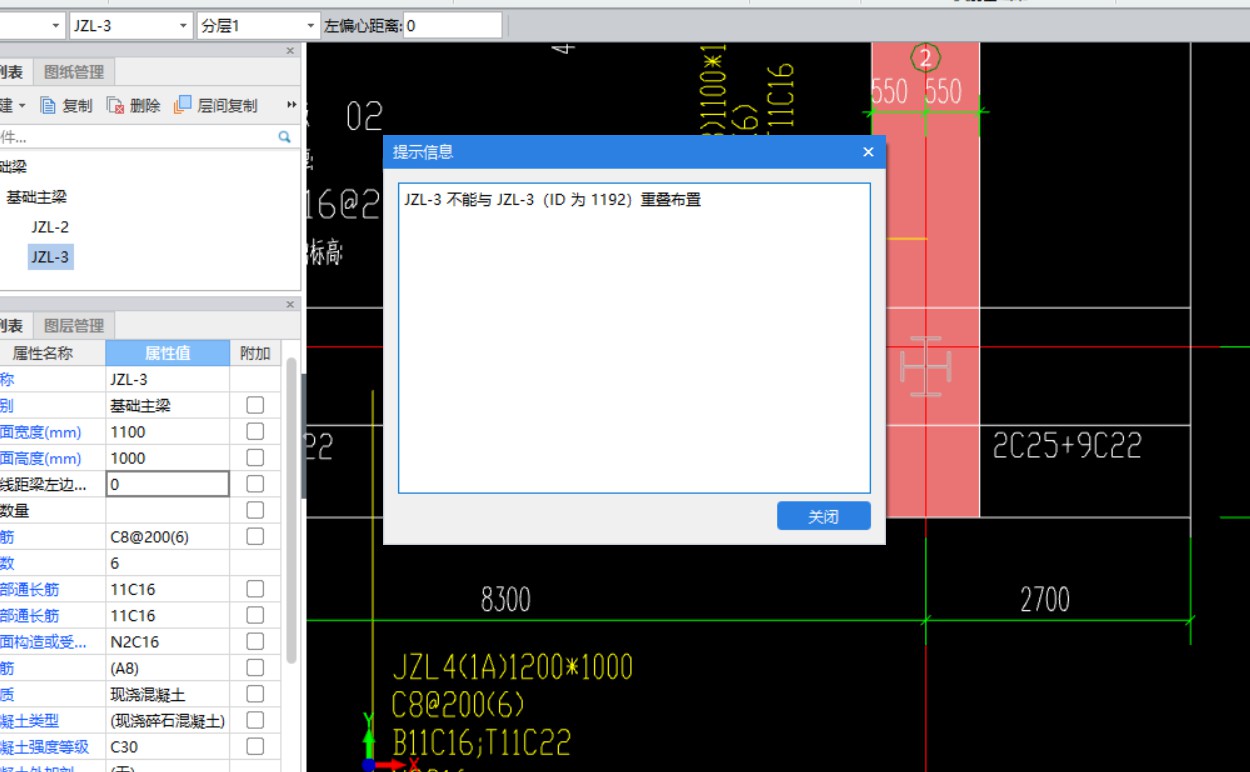Check the 附加 box for 现浇混凝土 row

tap(255, 694)
